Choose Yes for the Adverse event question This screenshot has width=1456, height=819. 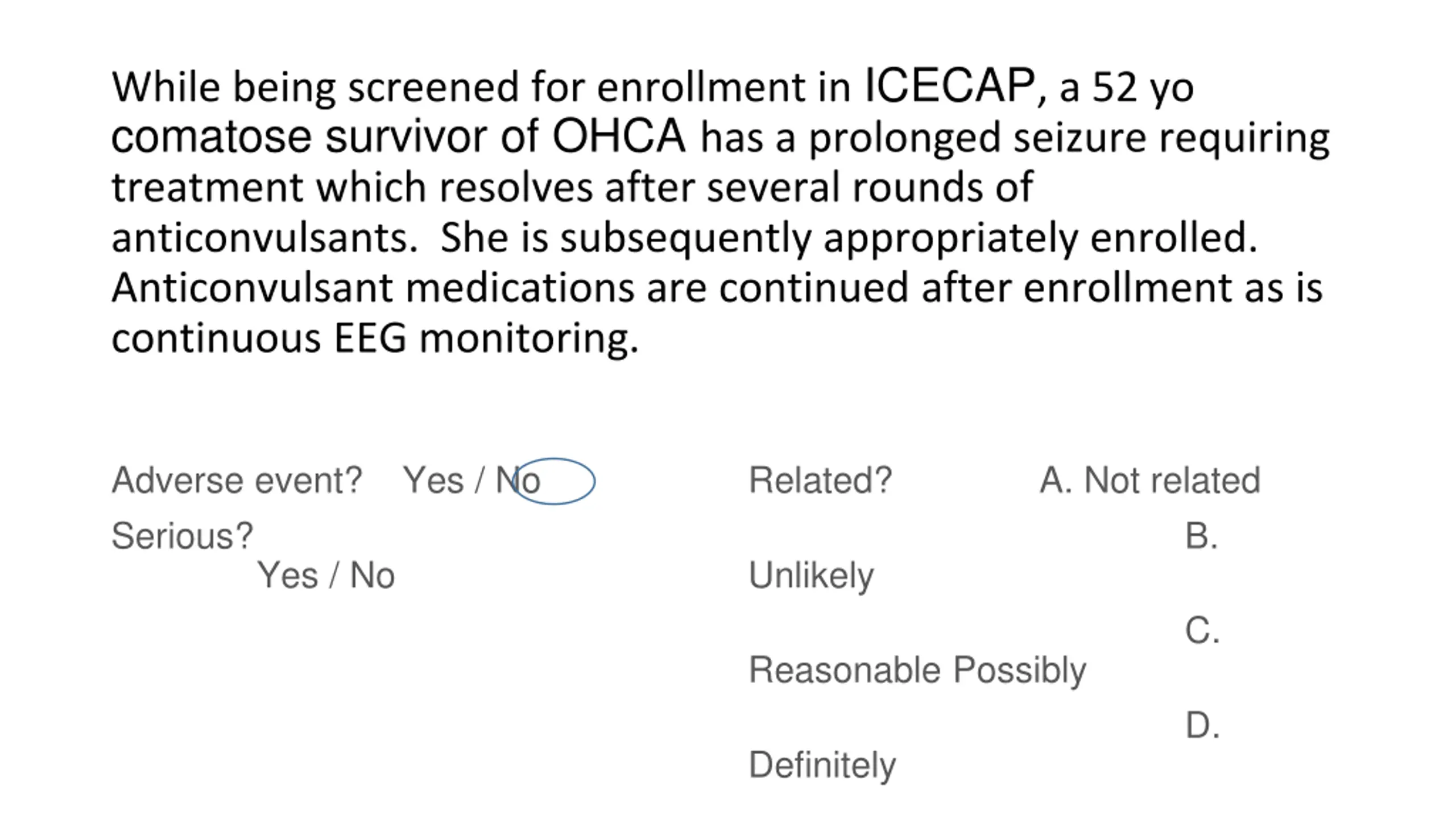433,481
